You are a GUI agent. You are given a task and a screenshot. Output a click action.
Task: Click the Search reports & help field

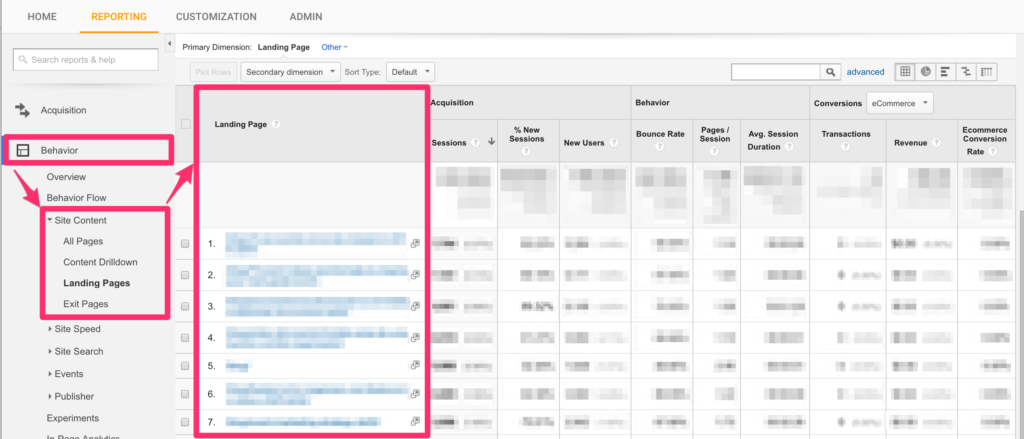pos(86,60)
